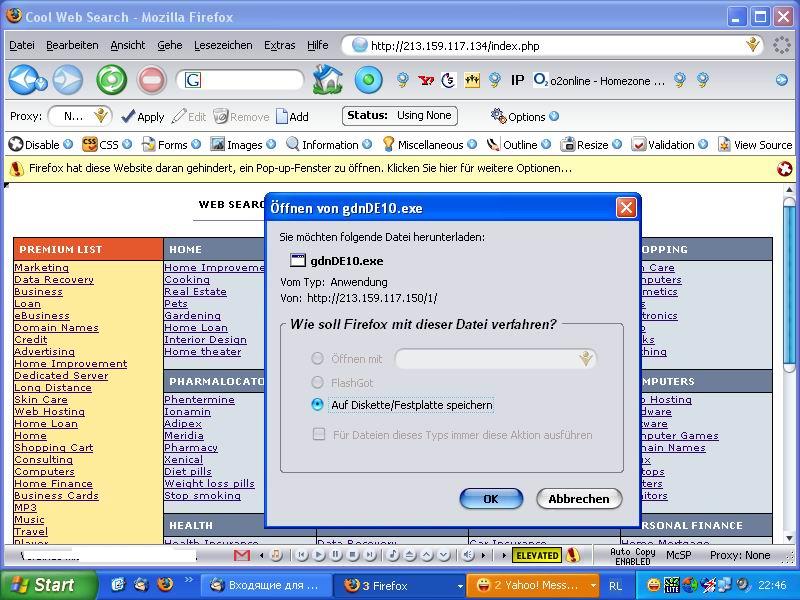Select the 'Auf Diskette/Festplatte speichern' radio option

tap(317, 405)
